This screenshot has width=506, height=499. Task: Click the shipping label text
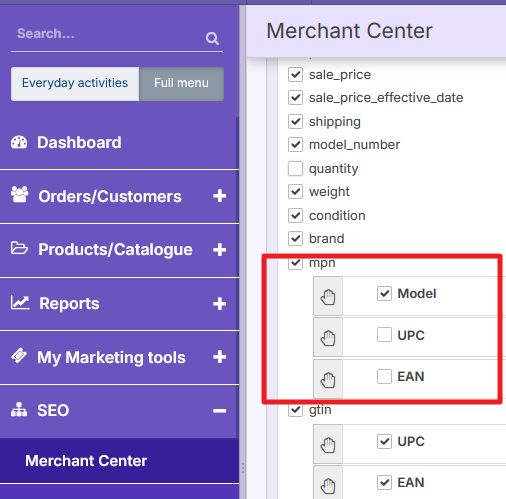point(335,122)
